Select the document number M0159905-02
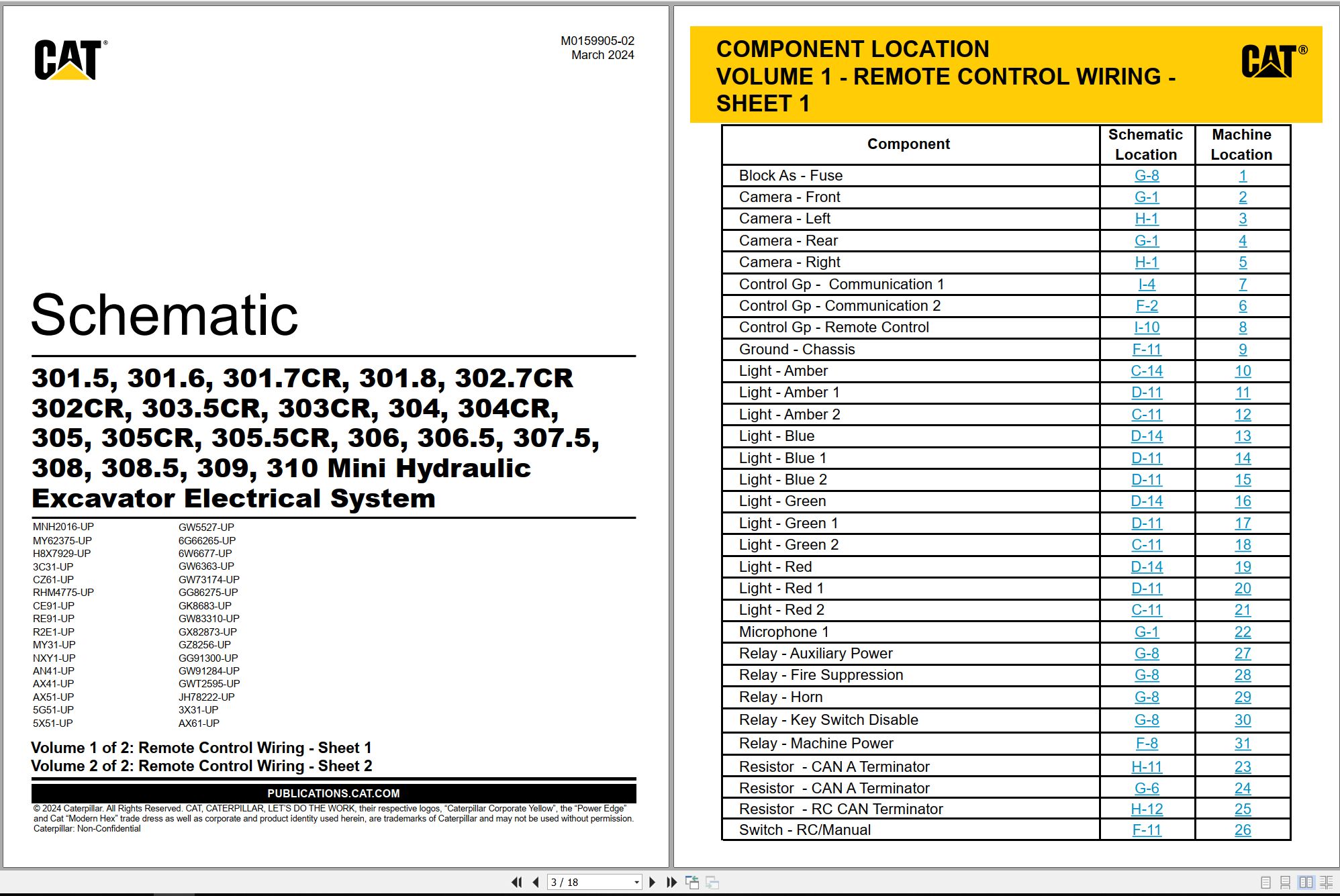This screenshot has height=896, width=1340. pyautogui.click(x=597, y=41)
